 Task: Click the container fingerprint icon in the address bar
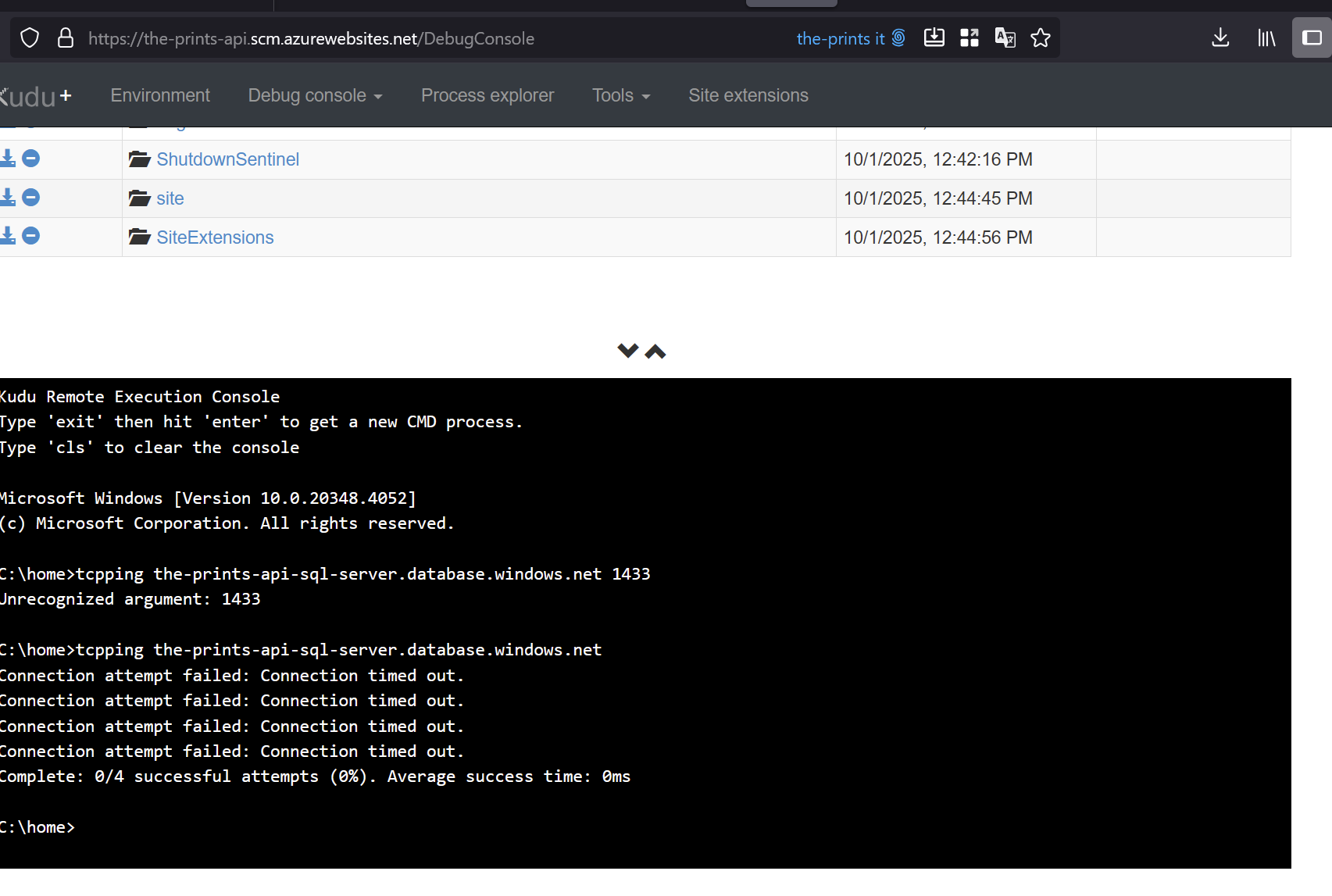coord(898,37)
